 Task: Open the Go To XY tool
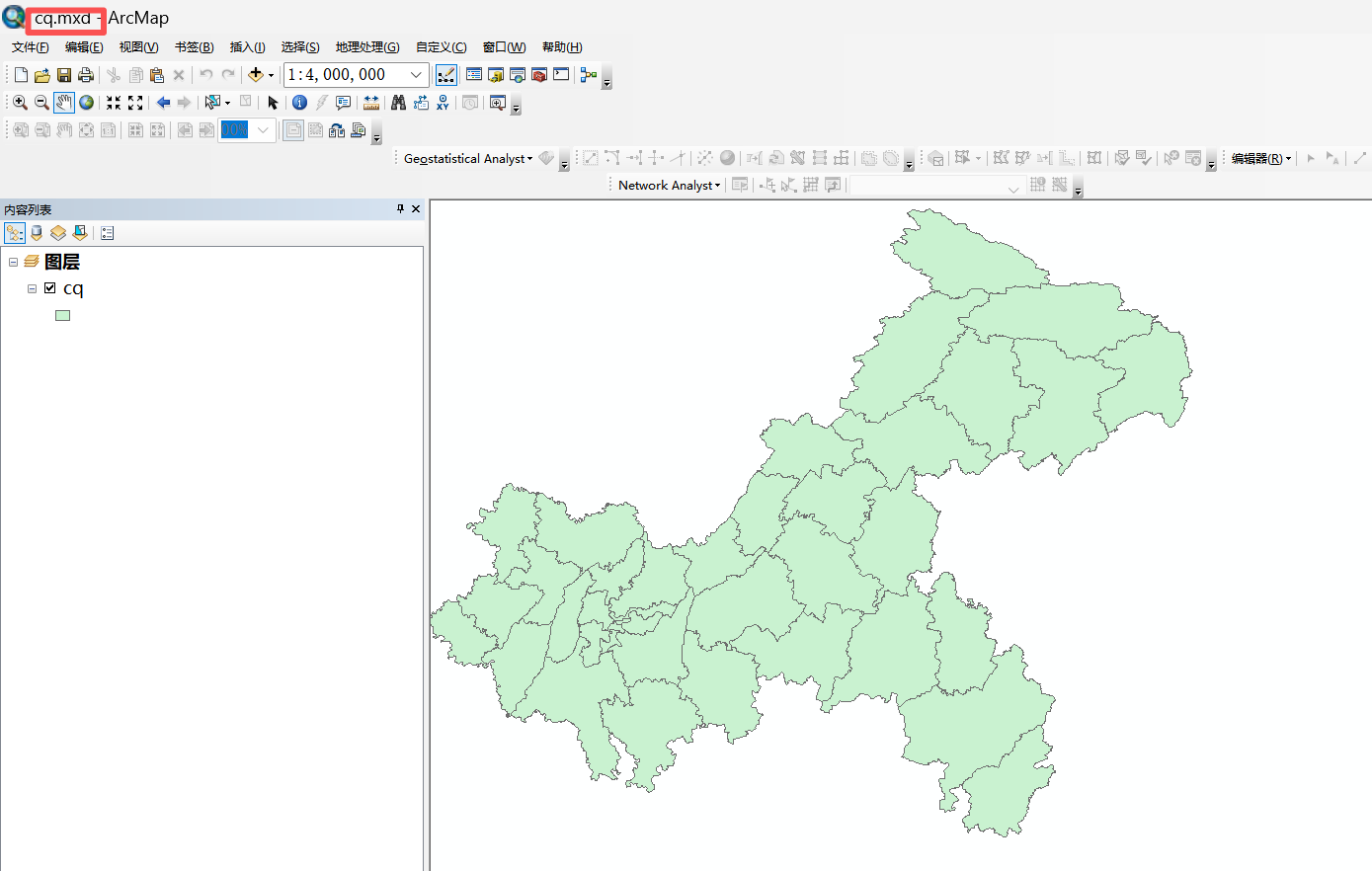[443, 103]
